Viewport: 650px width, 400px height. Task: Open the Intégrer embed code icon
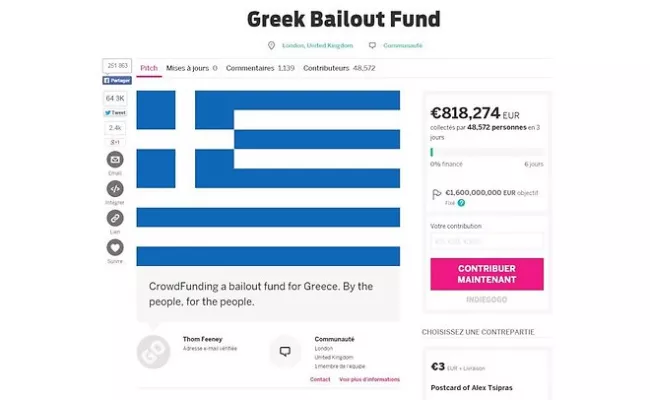click(115, 188)
